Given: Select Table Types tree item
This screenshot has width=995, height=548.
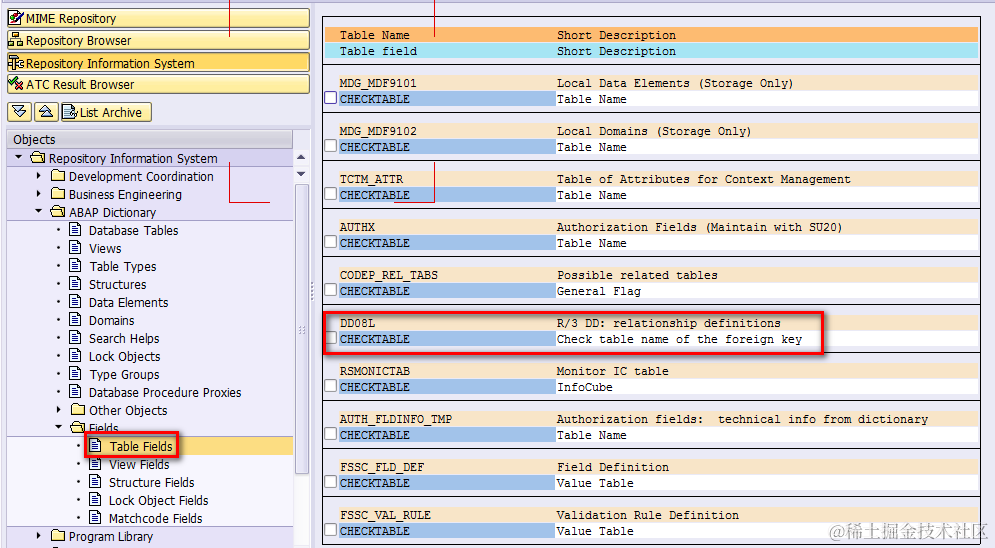Looking at the screenshot, I should [122, 266].
